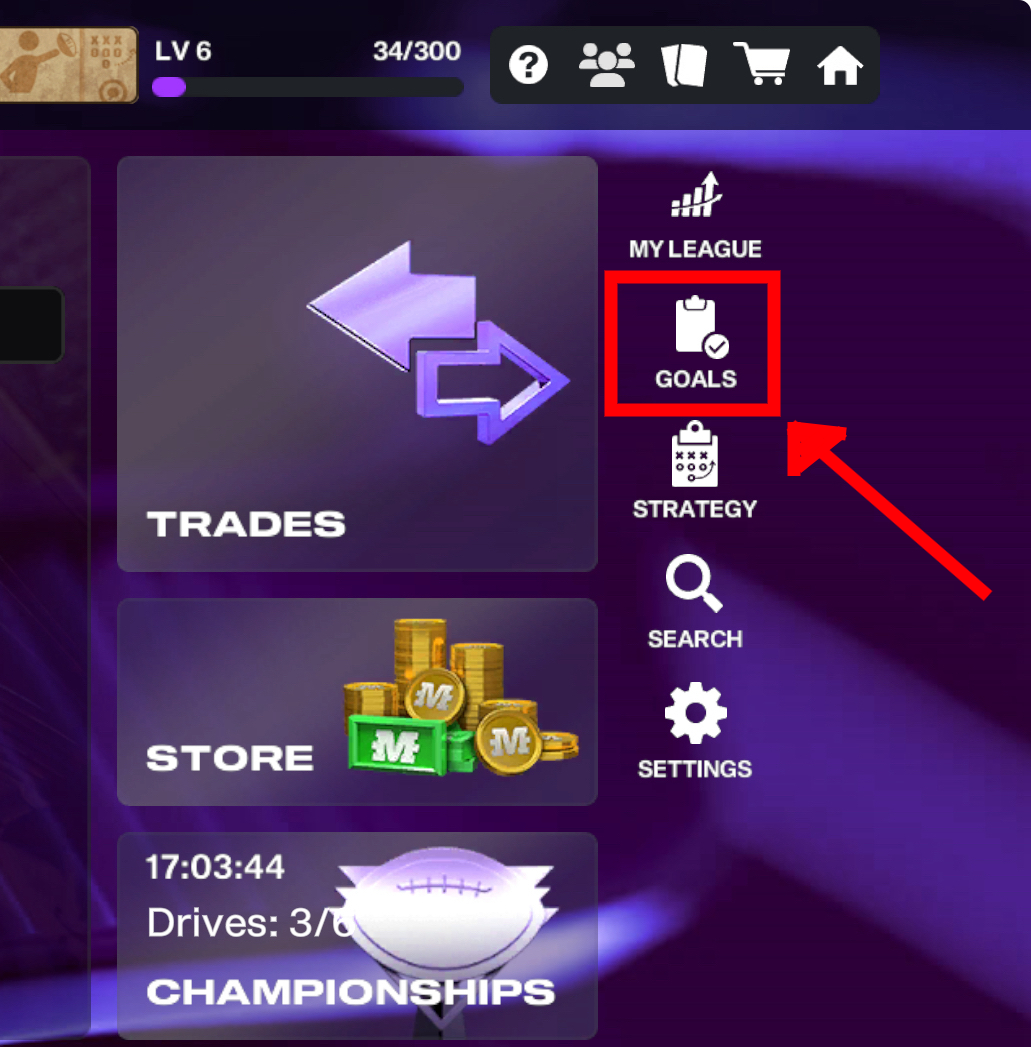
Task: Open the card collection icon
Action: (684, 65)
